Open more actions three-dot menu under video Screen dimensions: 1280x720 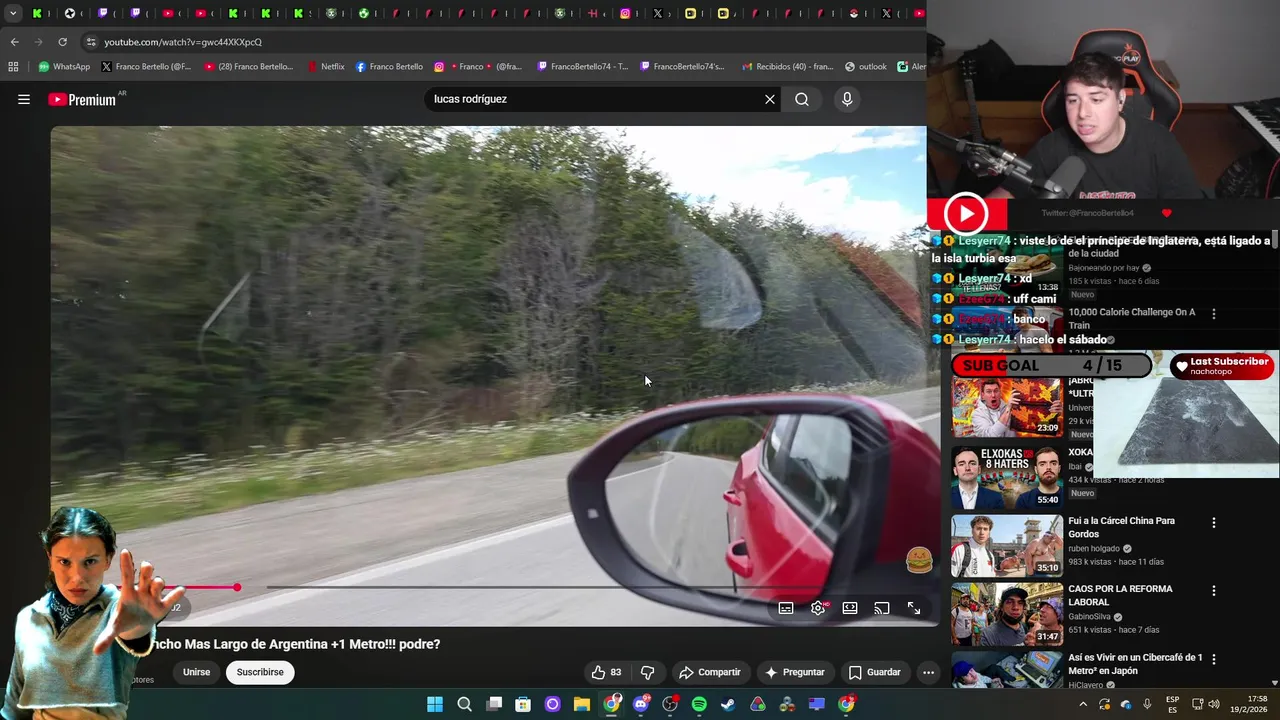[928, 672]
